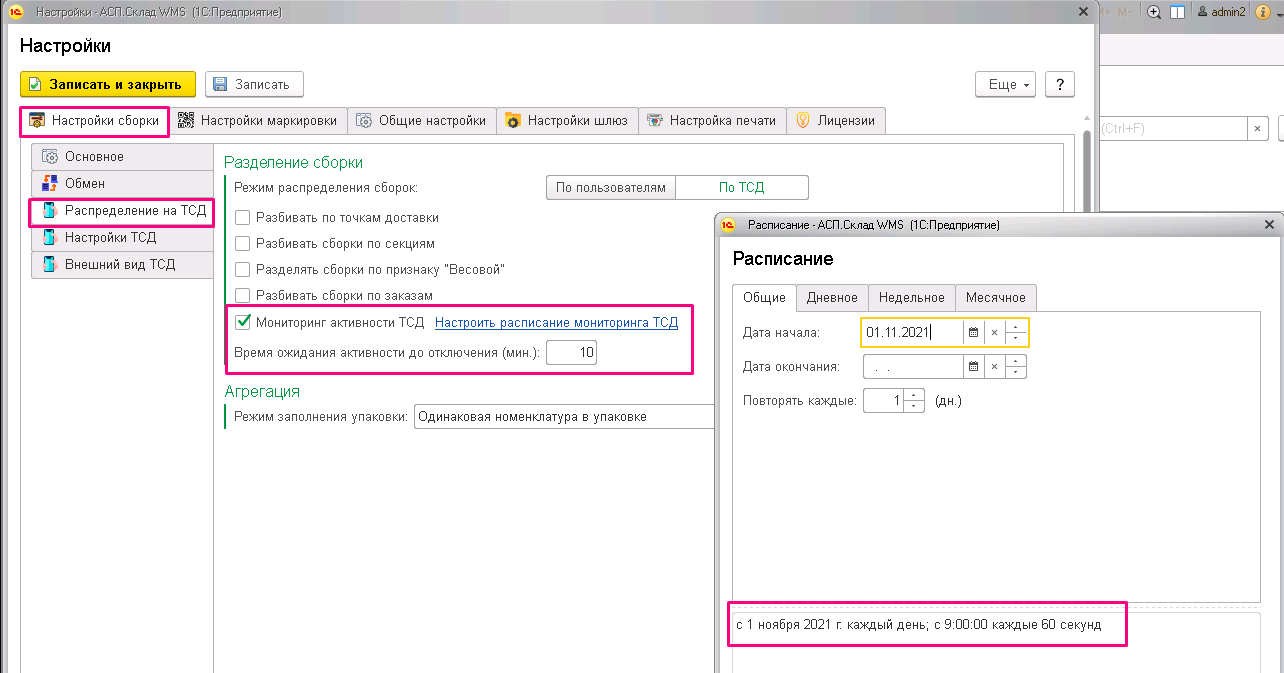Clear the Ctrl+F search field

(x=1257, y=128)
